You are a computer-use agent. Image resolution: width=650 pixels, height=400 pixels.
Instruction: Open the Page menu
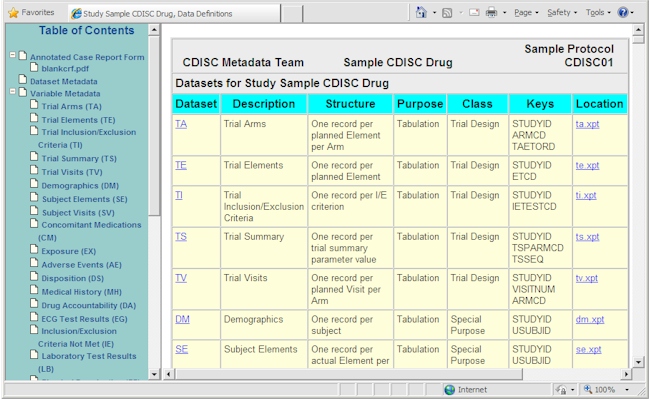point(526,13)
